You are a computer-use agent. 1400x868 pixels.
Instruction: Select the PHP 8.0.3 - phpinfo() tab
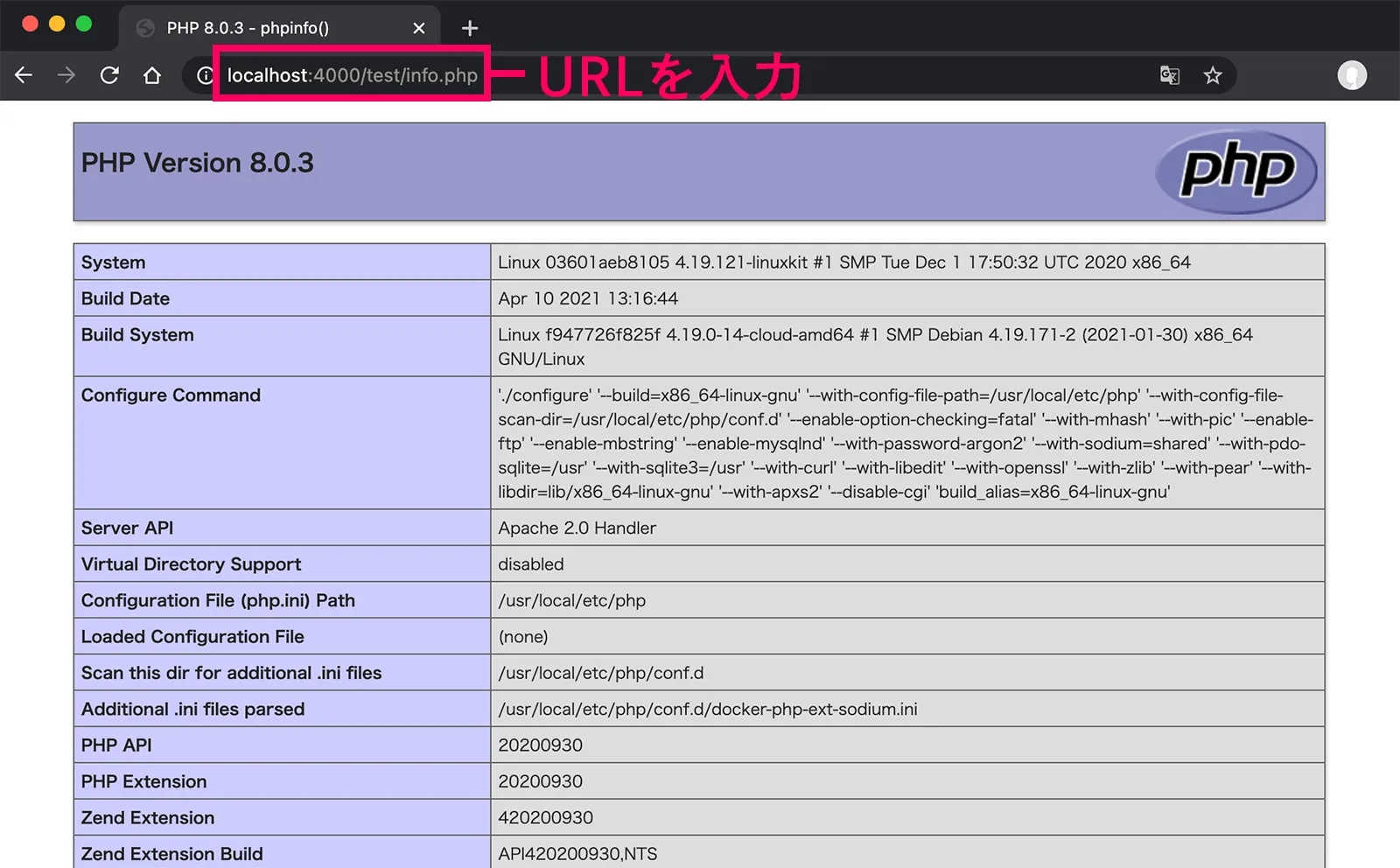tap(279, 28)
